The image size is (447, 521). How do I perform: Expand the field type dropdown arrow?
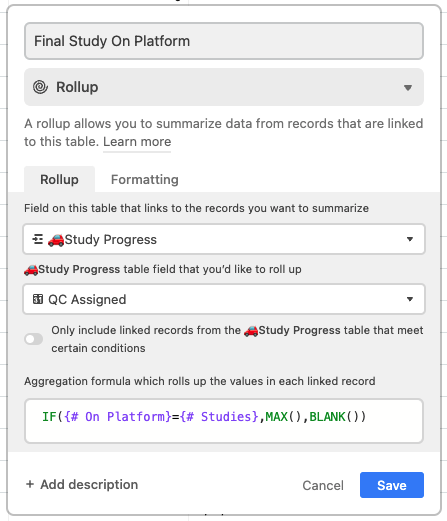click(408, 88)
